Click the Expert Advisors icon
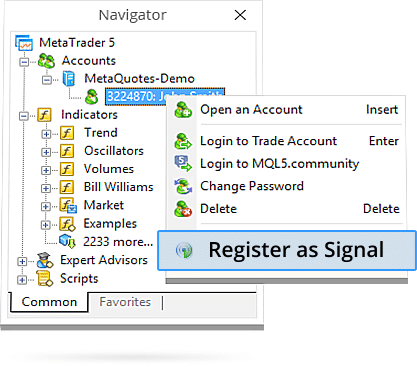This screenshot has height=367, width=417. [45, 260]
